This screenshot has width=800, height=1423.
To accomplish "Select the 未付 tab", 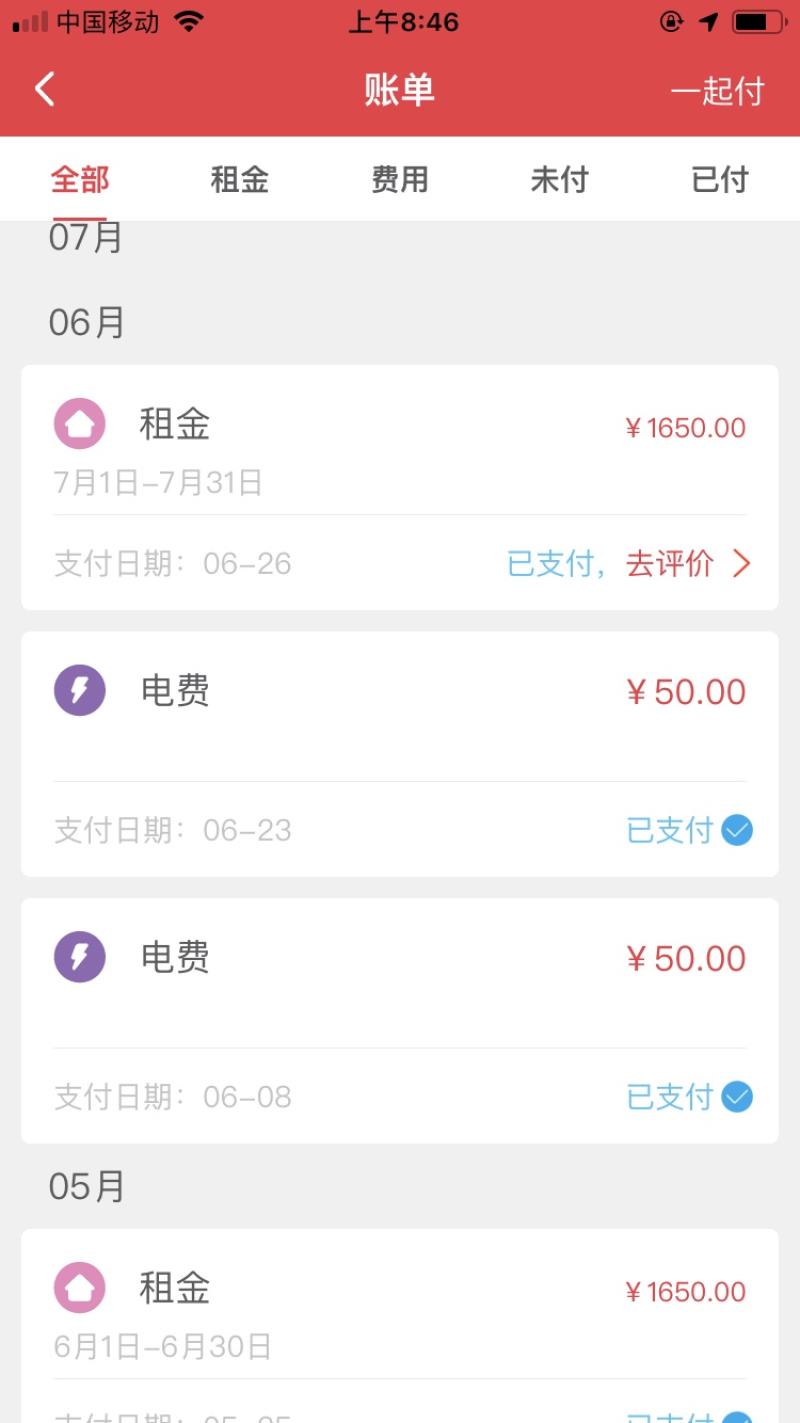I will (x=560, y=180).
